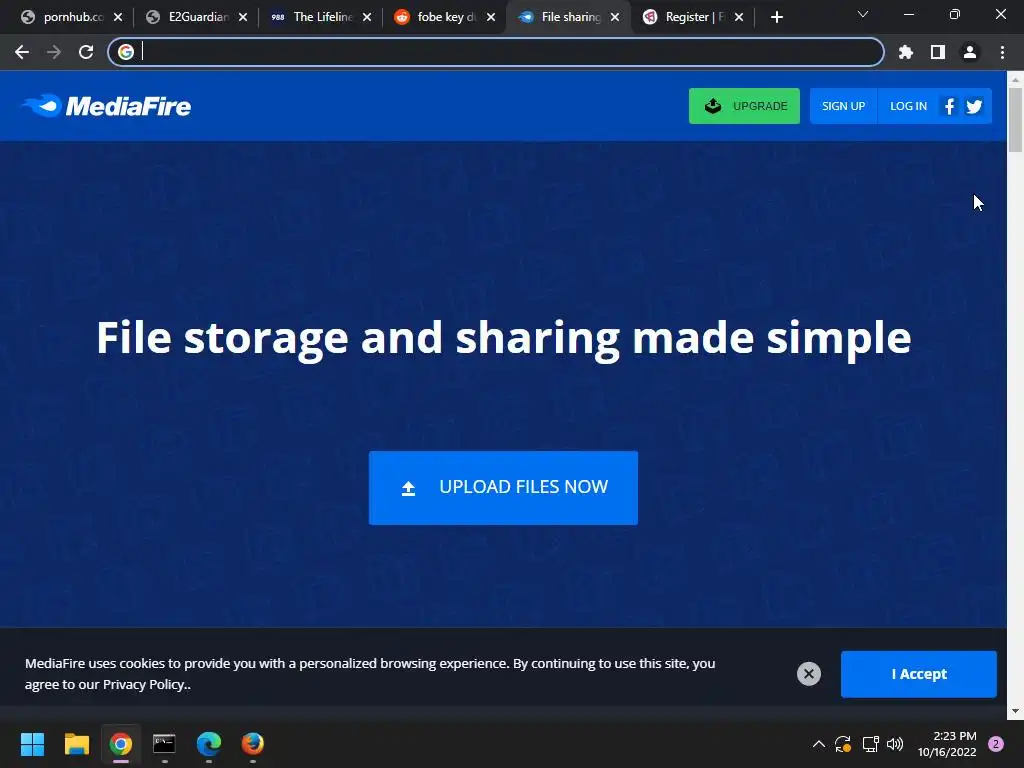Start uploading with UPLOAD FILES NOW
Screen dimensions: 1024x768
[x=503, y=487]
